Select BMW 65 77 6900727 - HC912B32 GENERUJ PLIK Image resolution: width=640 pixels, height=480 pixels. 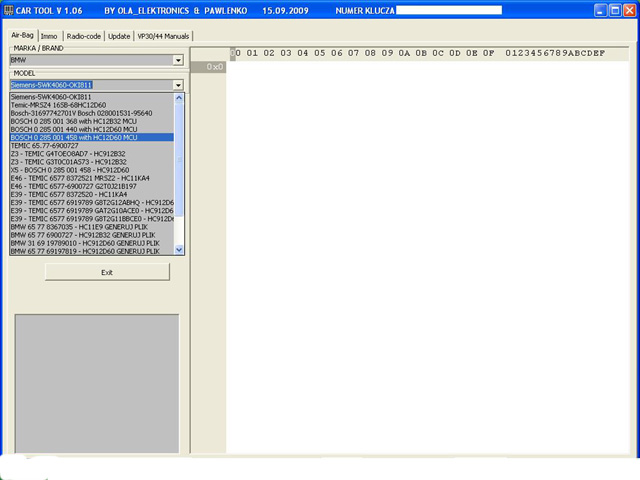click(x=92, y=235)
